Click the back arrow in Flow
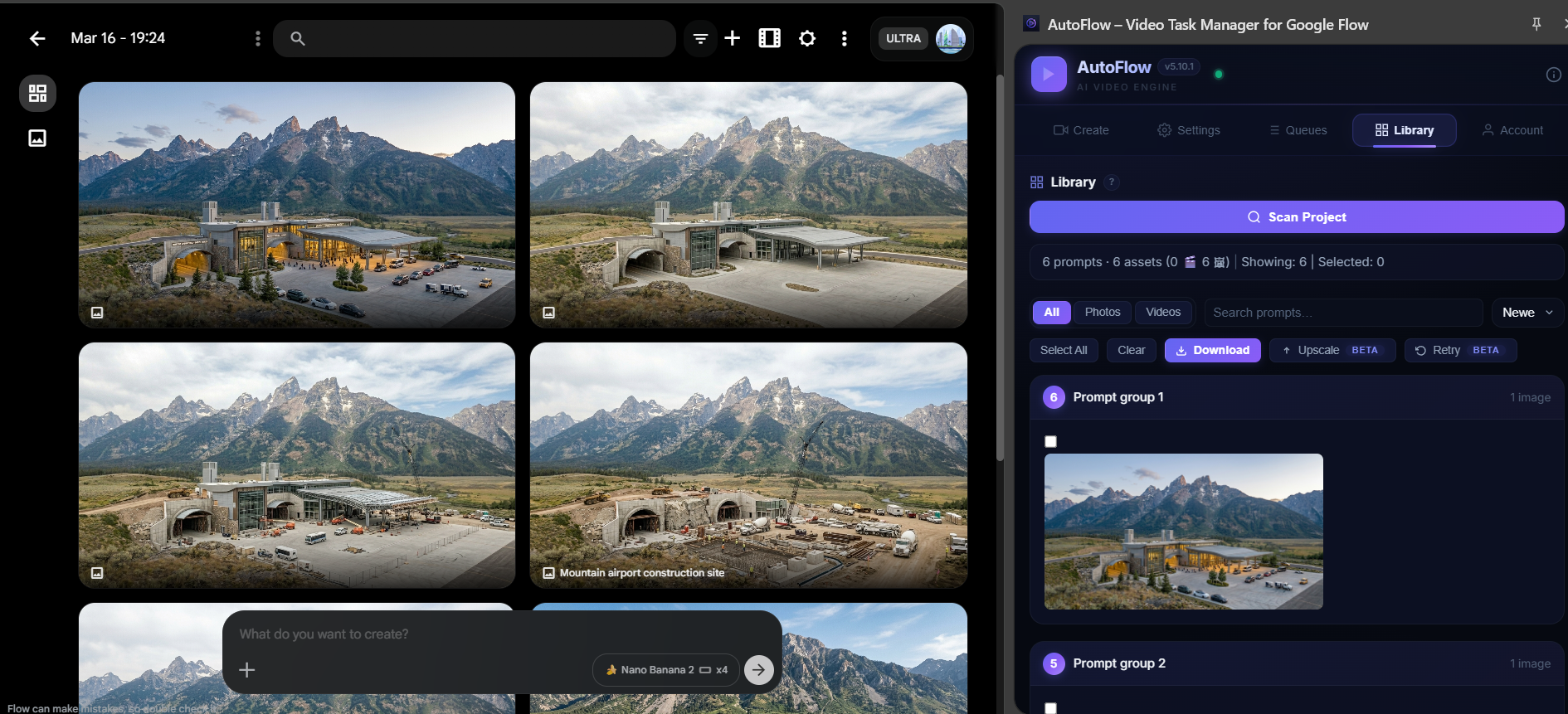 coord(37,38)
